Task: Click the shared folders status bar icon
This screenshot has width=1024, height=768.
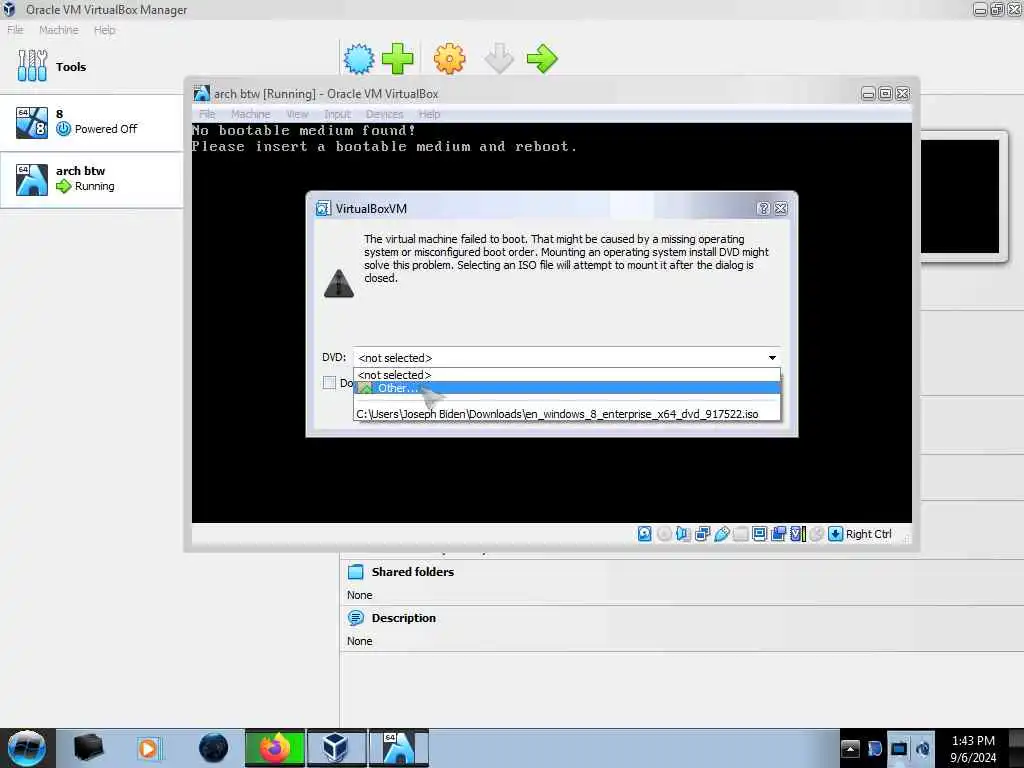Action: pos(741,534)
